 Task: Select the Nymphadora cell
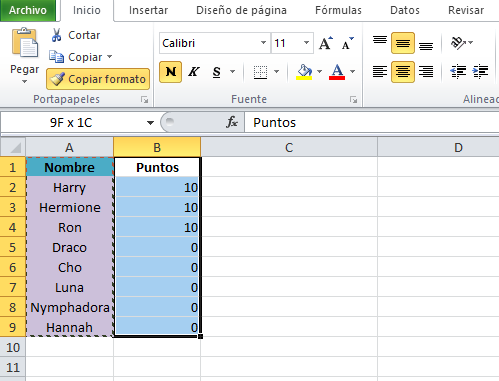click(x=69, y=307)
